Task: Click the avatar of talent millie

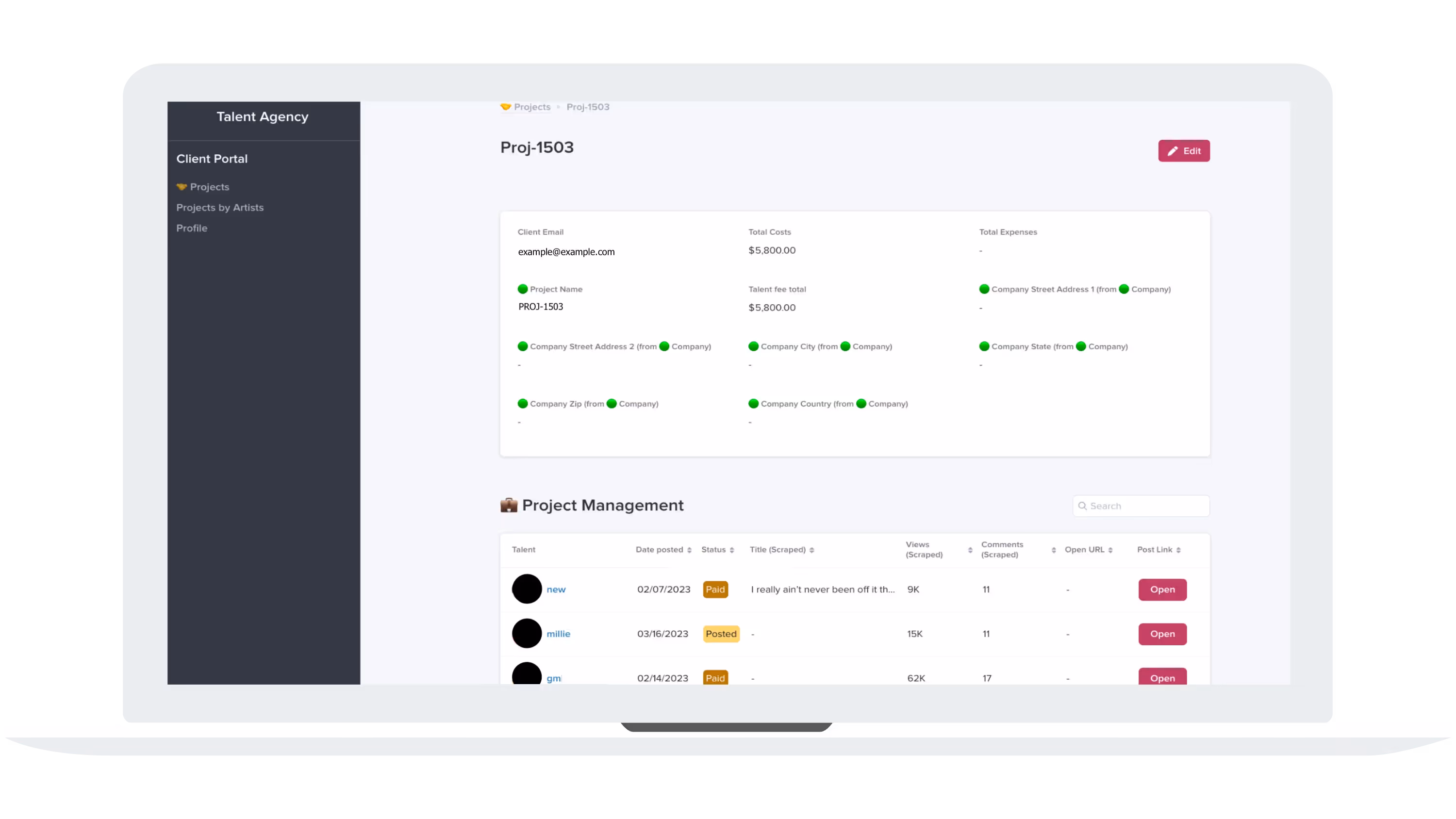Action: [x=526, y=633]
